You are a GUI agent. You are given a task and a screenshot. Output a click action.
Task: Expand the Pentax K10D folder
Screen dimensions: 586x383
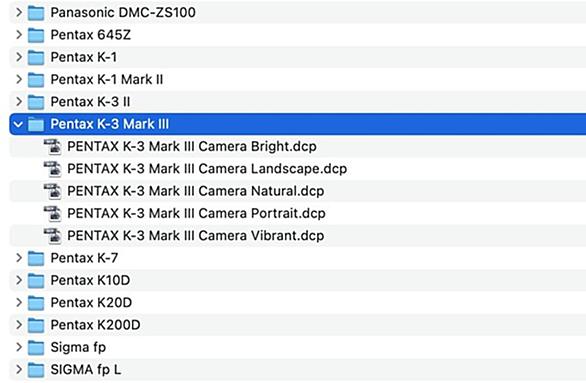pos(19,280)
